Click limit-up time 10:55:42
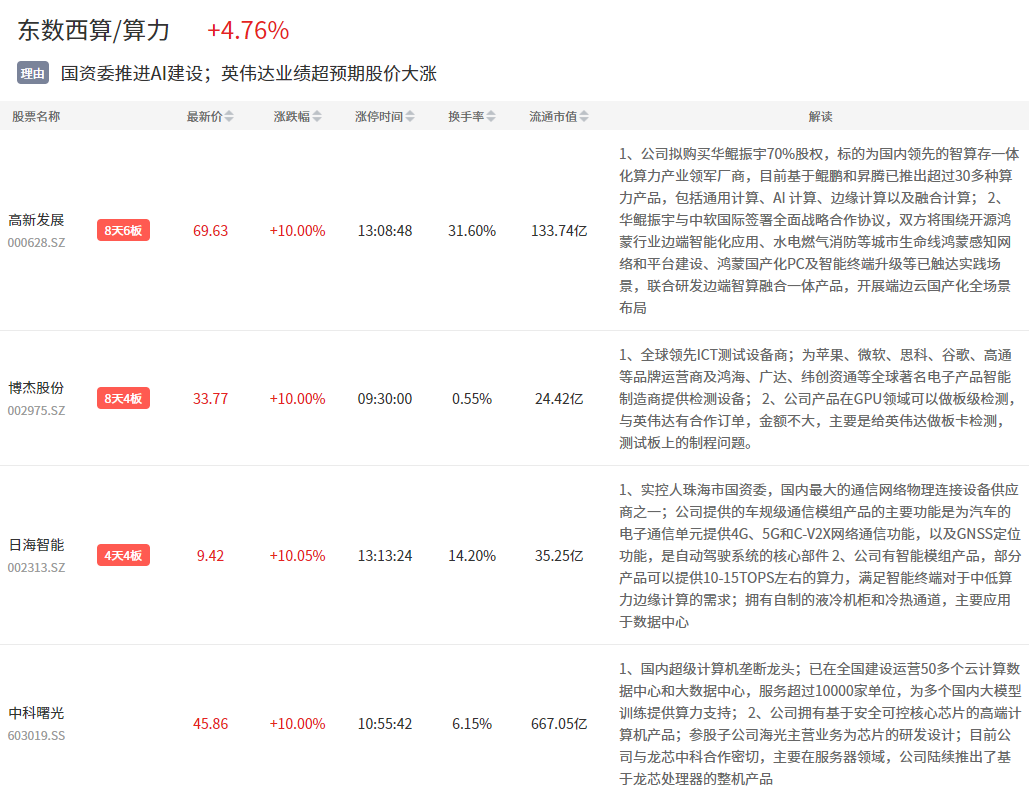 pos(385,724)
